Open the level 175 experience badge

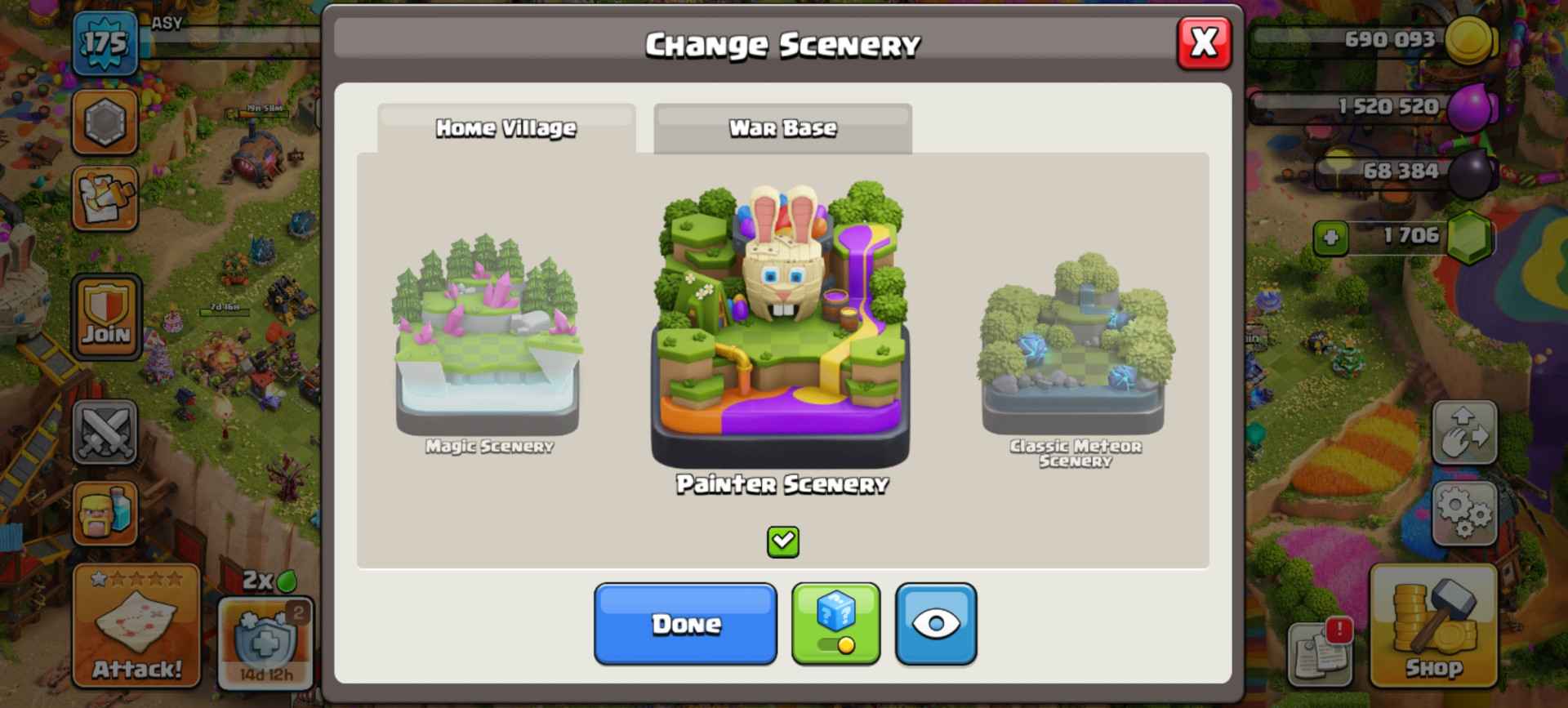click(x=105, y=42)
